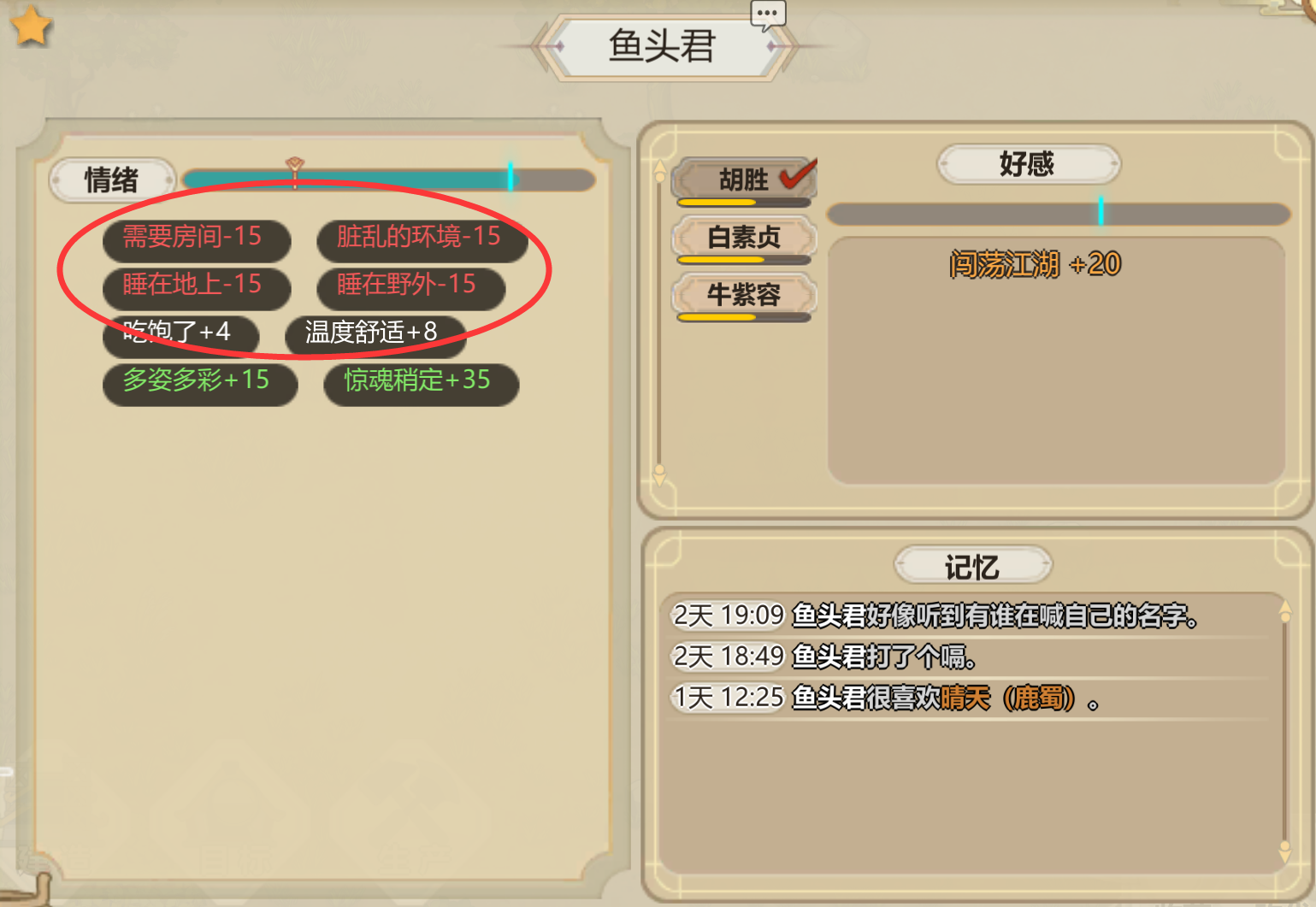
Task: Click the memory log scroll down arrow
Action: tap(1284, 851)
